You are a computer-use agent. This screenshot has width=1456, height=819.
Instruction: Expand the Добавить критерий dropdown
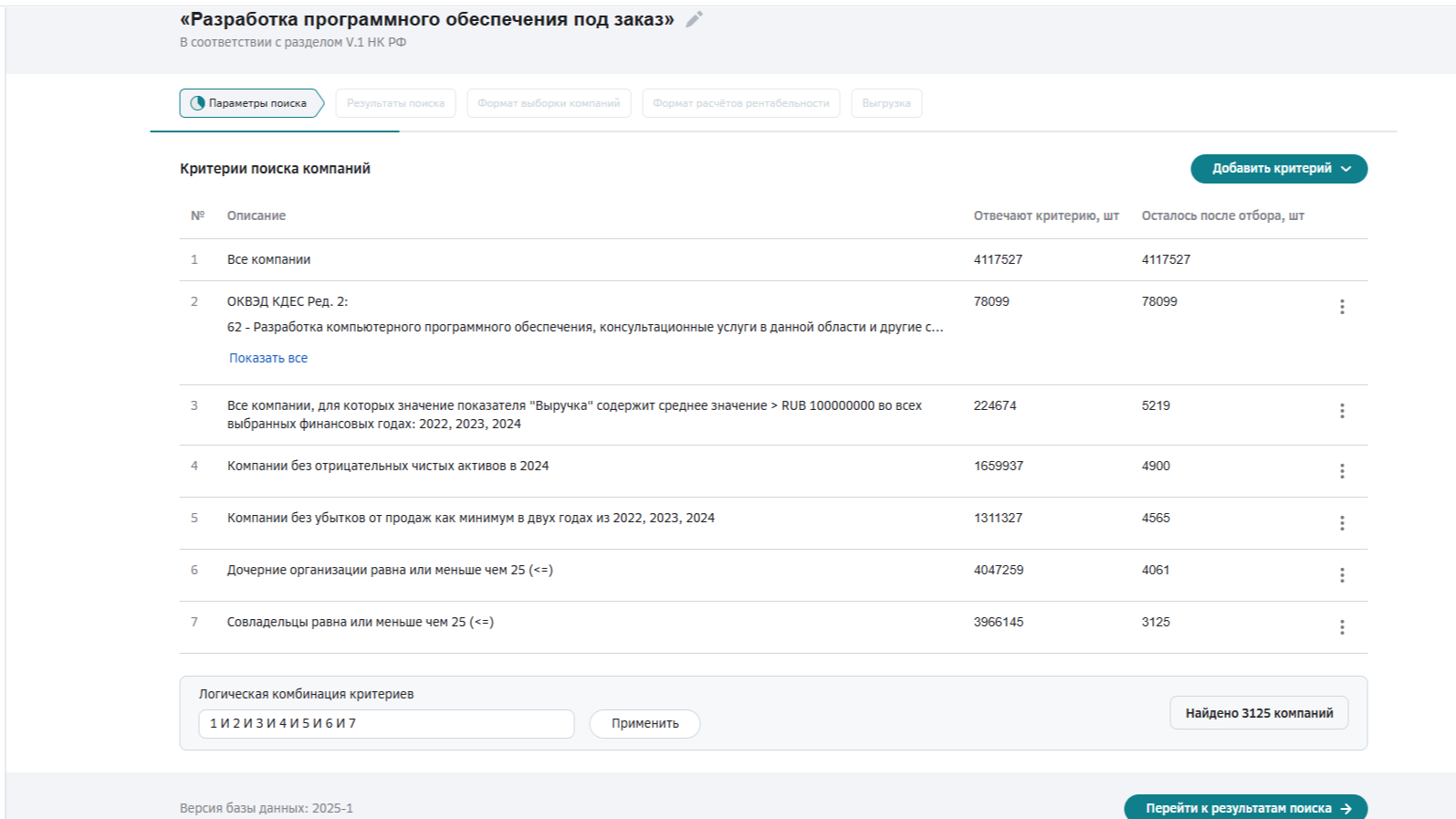click(1278, 169)
